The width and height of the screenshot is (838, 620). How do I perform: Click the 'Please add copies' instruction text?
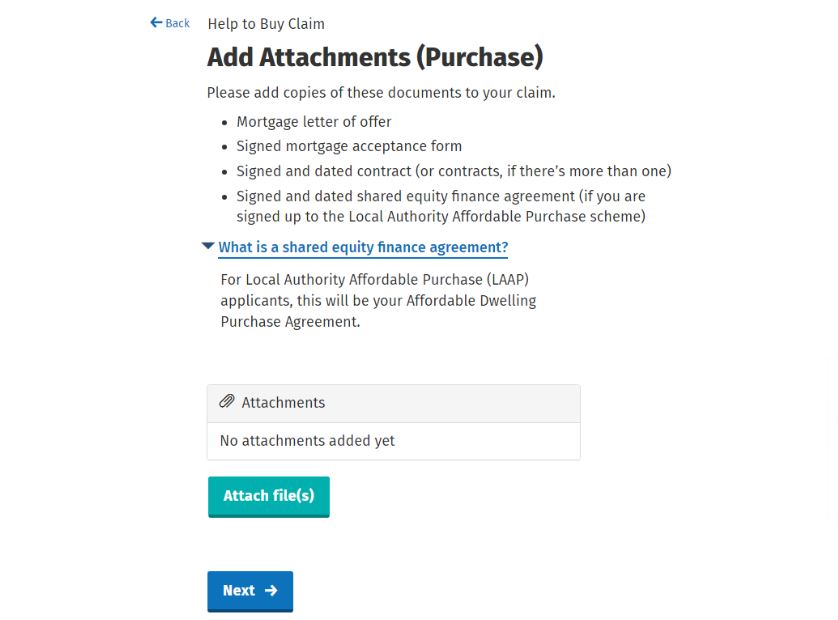pos(381,93)
